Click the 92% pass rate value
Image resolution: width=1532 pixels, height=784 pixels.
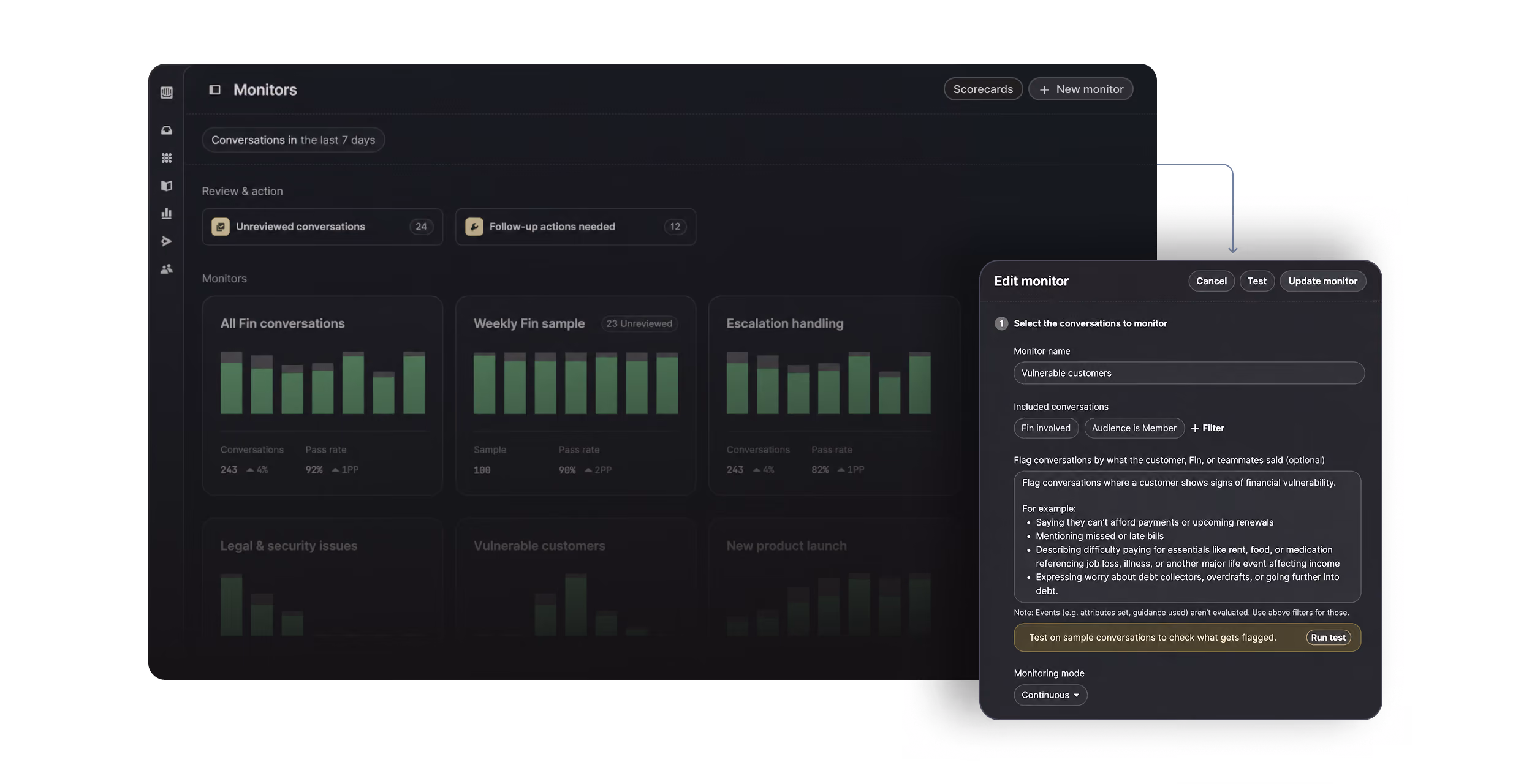pyautogui.click(x=314, y=470)
